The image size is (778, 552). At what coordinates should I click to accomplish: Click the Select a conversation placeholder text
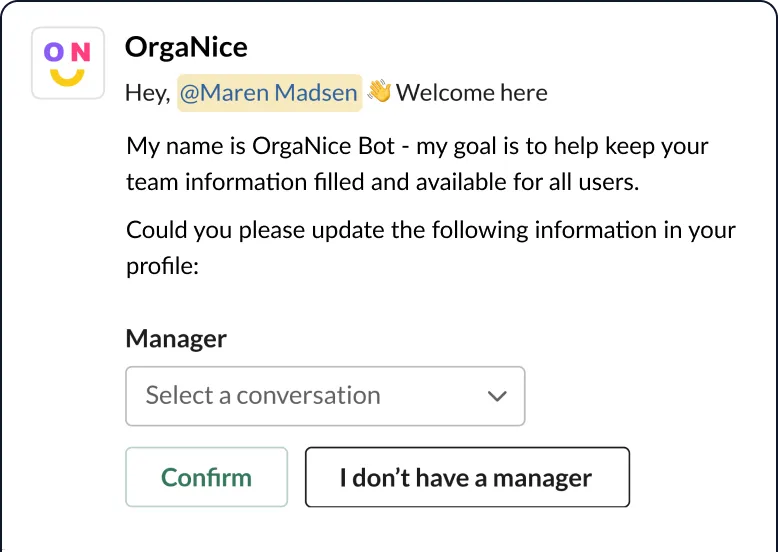click(263, 395)
